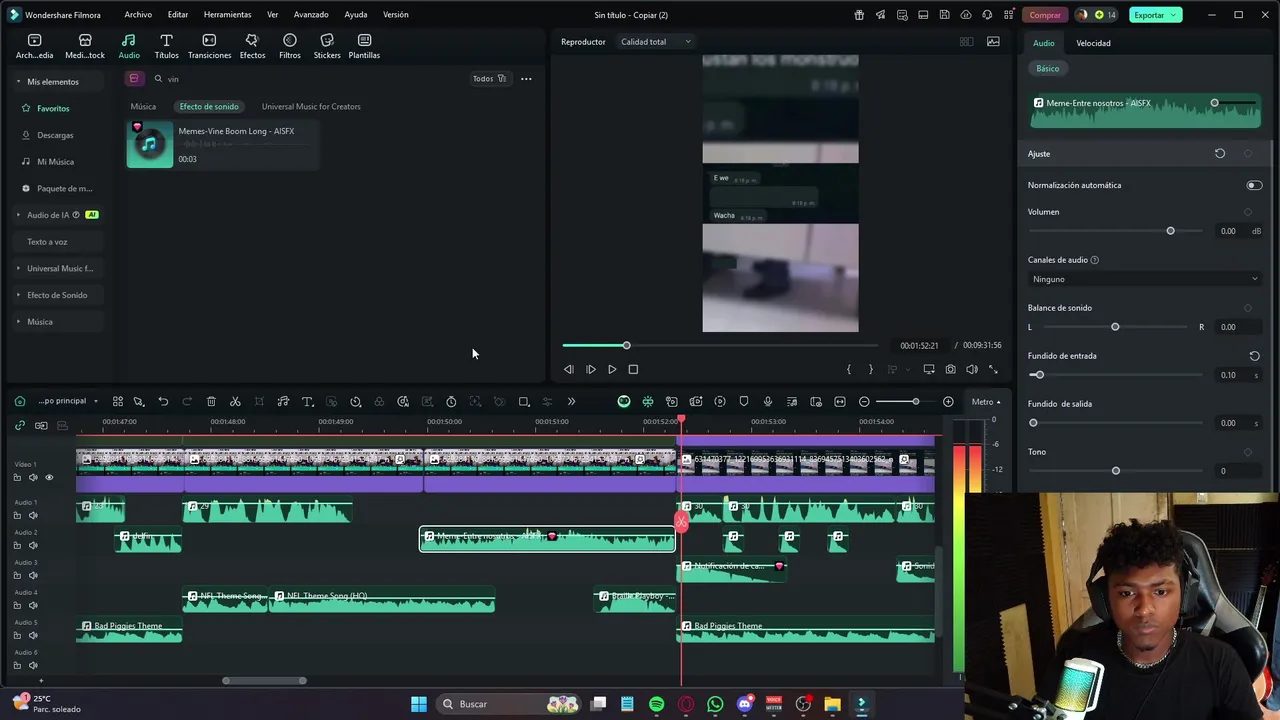Screen dimensions: 1280x720
Task: Open the Avanzado menu
Action: point(311,15)
